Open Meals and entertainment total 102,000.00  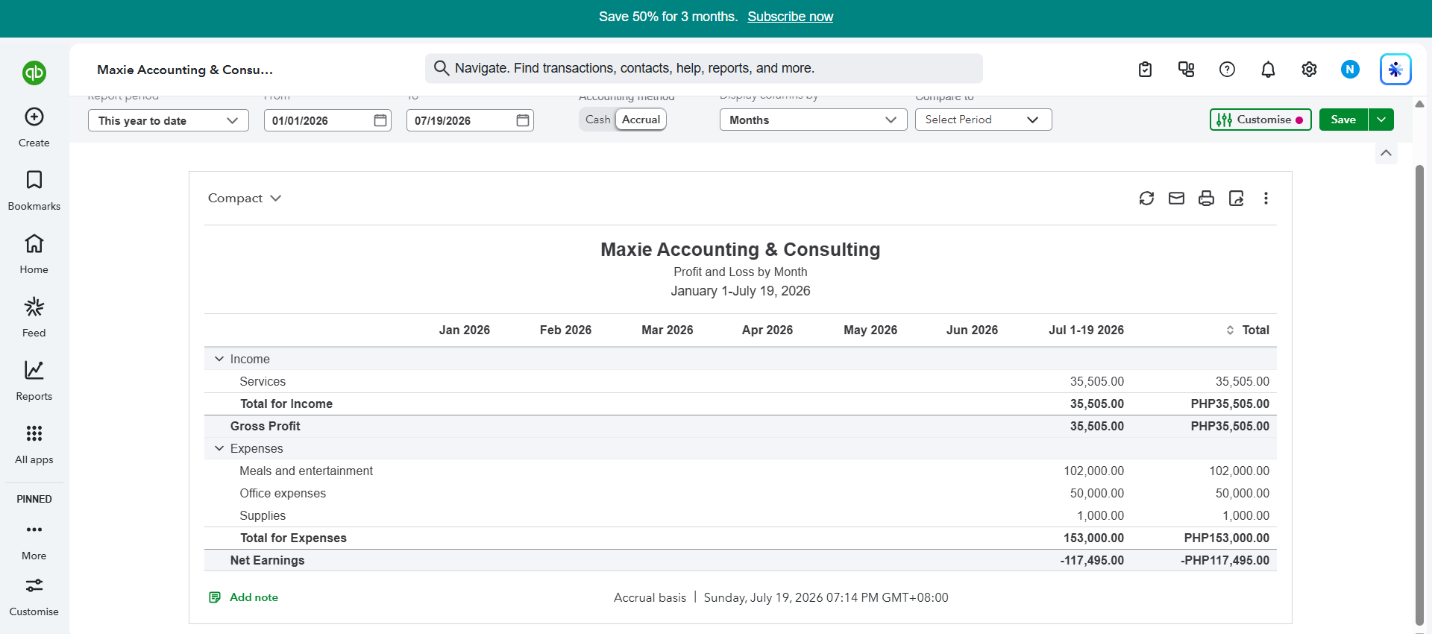(1239, 471)
